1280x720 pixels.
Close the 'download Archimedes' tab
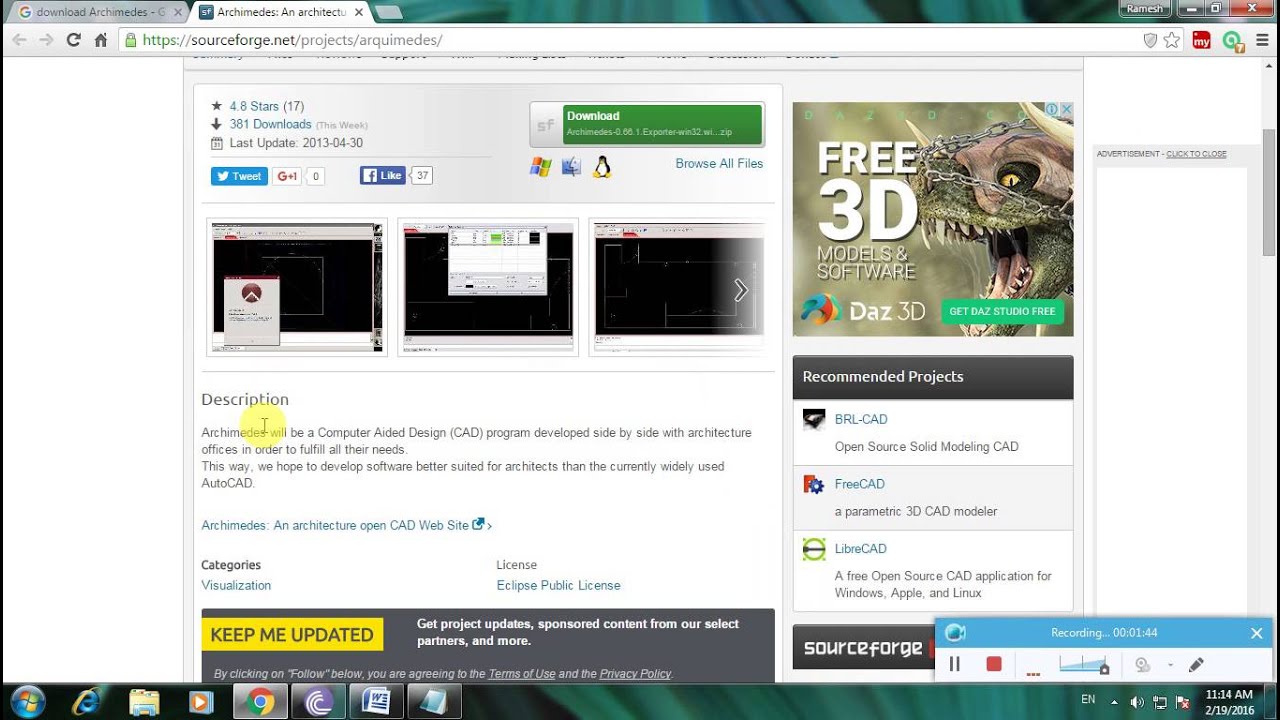(x=177, y=12)
